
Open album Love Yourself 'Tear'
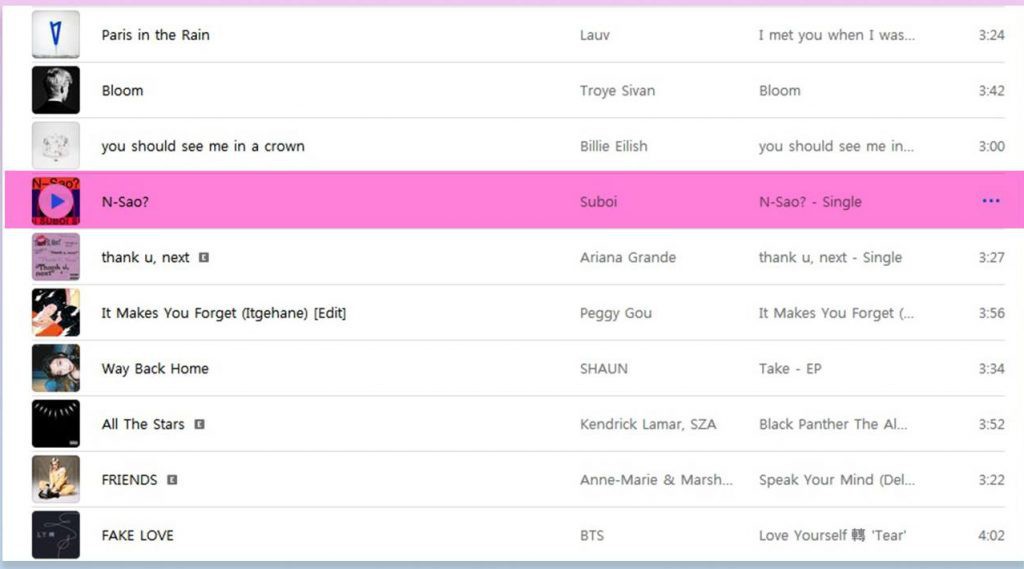point(832,535)
